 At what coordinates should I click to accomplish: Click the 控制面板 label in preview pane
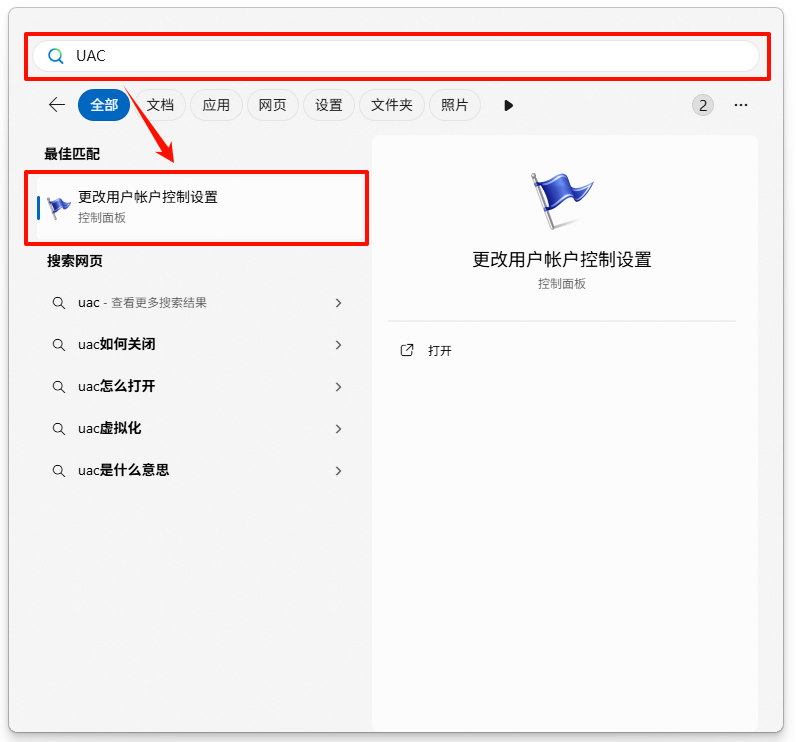pos(562,284)
